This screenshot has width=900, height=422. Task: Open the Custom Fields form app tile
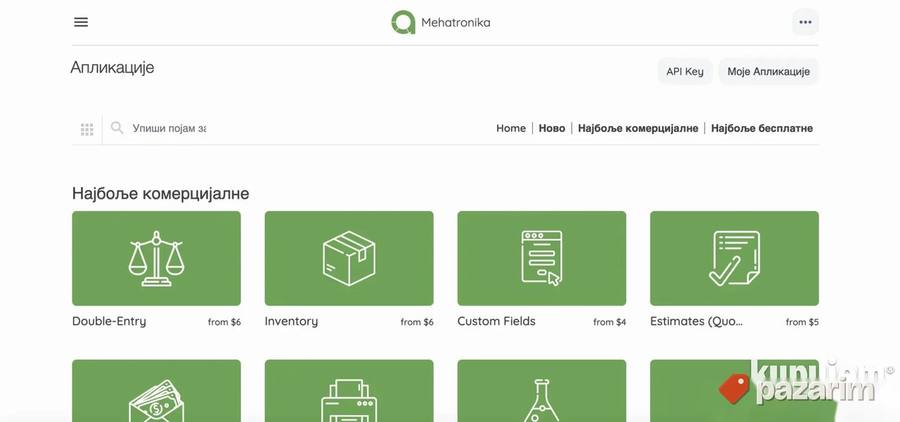(541, 258)
